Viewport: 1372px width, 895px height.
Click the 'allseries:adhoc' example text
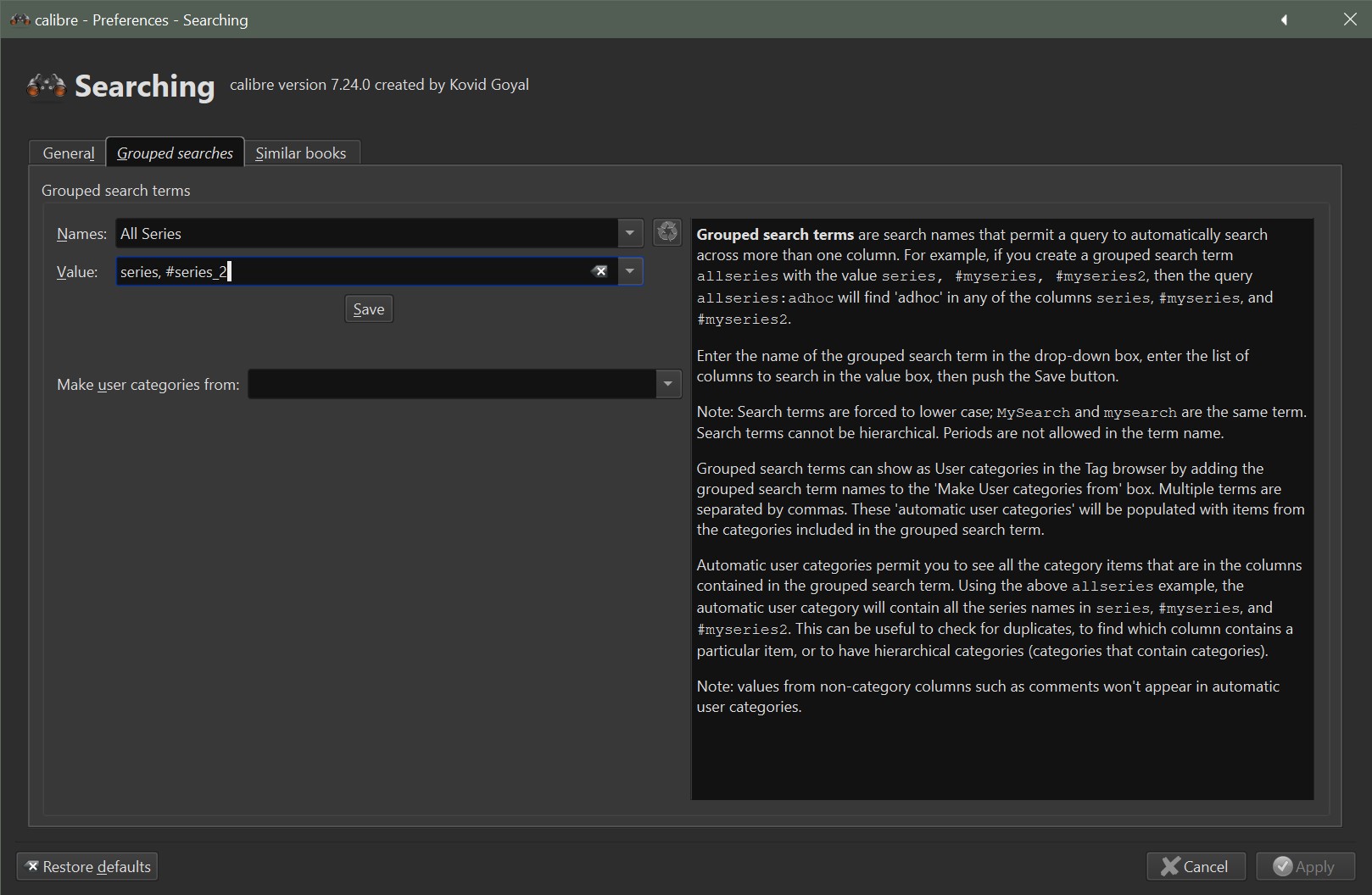click(765, 298)
